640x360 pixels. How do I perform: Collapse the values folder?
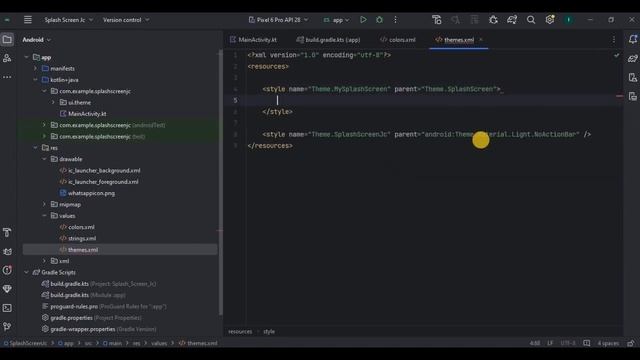[44, 216]
